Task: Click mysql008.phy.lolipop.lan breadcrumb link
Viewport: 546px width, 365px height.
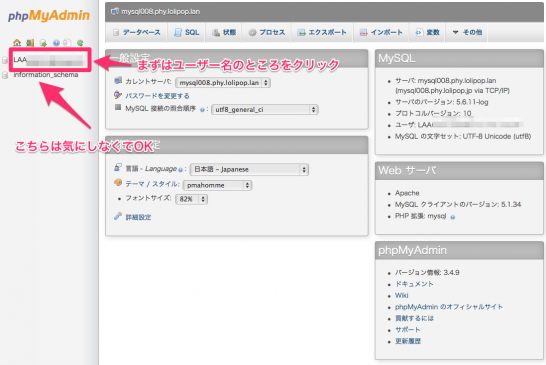Action: pyautogui.click(x=161, y=11)
